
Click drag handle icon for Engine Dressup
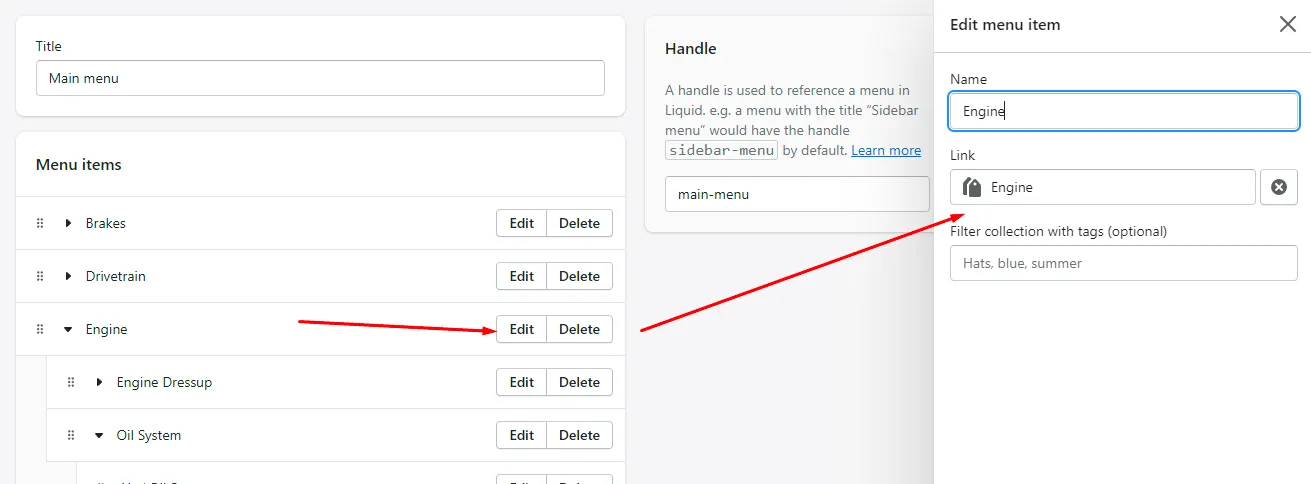pyautogui.click(x=71, y=382)
